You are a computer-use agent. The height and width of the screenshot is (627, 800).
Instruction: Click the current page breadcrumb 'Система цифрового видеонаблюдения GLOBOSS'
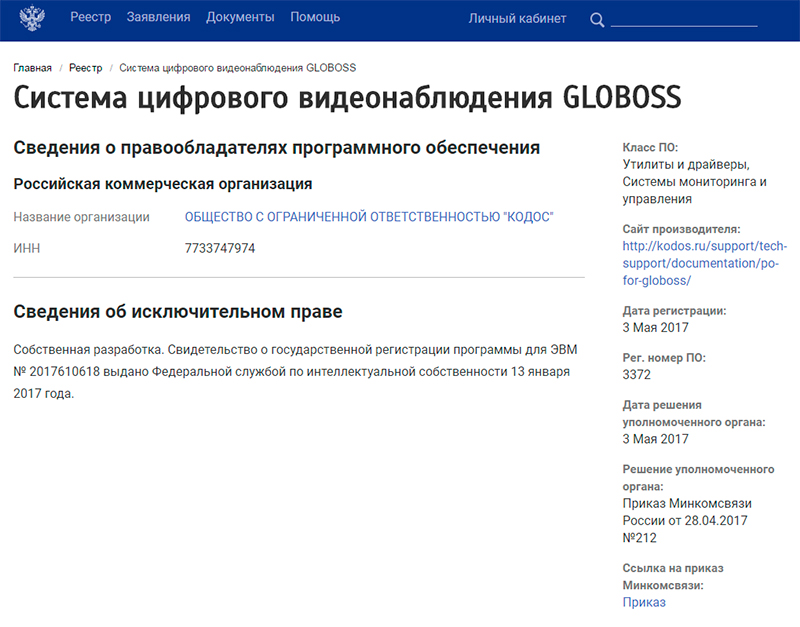point(237,68)
